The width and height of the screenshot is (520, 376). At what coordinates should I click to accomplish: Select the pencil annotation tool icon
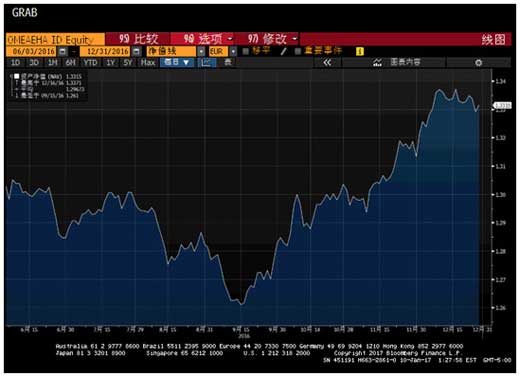pyautogui.click(x=284, y=51)
